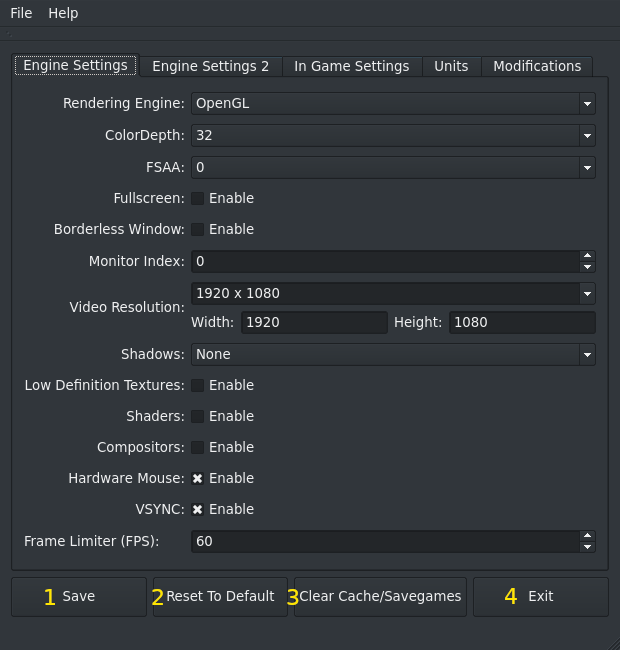Image resolution: width=620 pixels, height=650 pixels.
Task: Decrease Monitor Index with down arrow
Action: (x=587, y=267)
